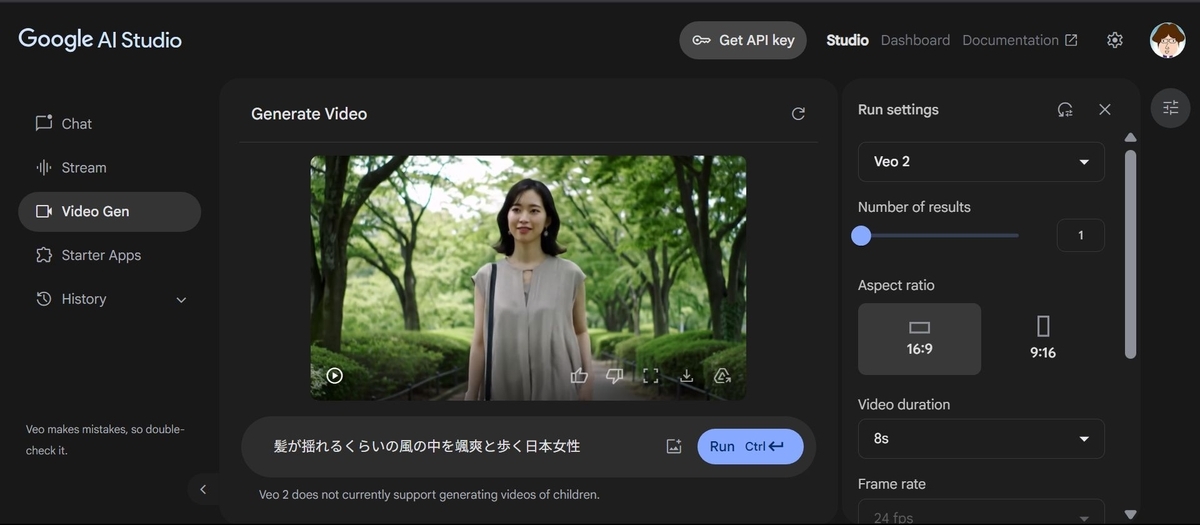This screenshot has width=1200, height=525.
Task: Click the settings panel scroll down arrow
Action: [x=1131, y=515]
